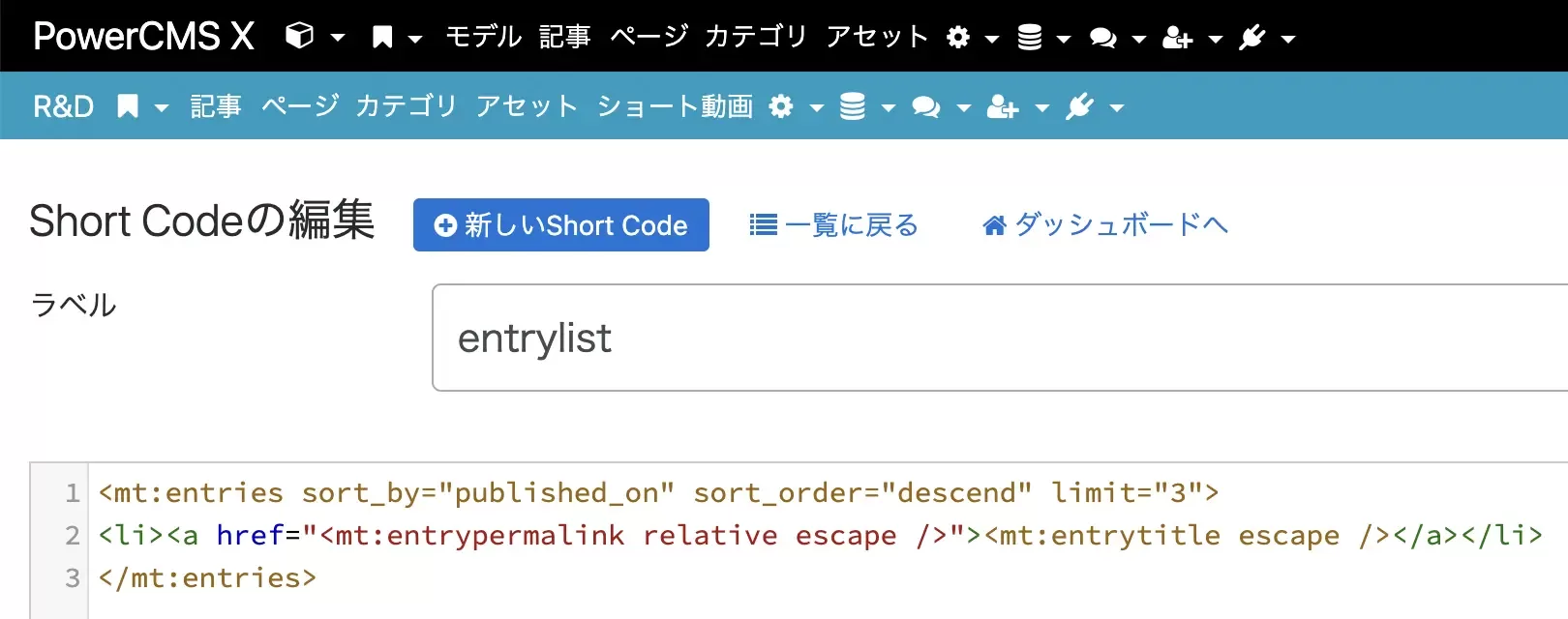1568x619 pixels.
Task: Expand user dropdown in blue R&D bar
Action: pyautogui.click(x=1042, y=107)
